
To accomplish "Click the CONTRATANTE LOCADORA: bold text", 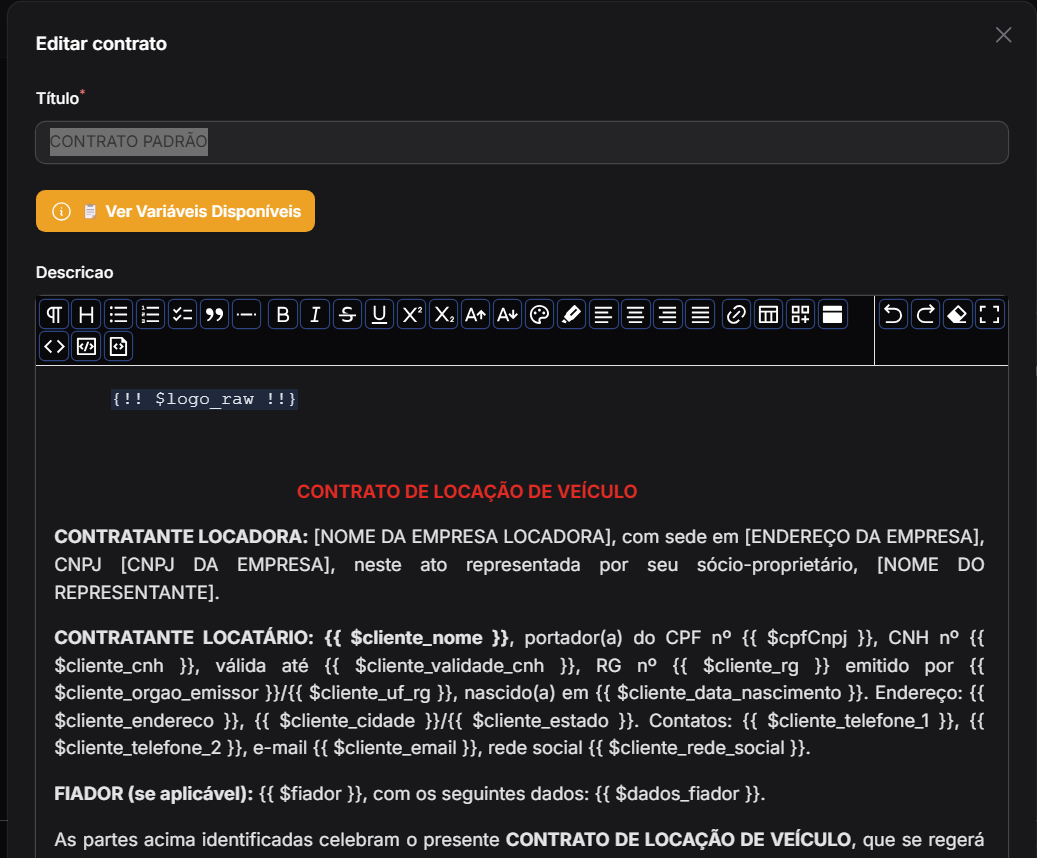I will [181, 536].
